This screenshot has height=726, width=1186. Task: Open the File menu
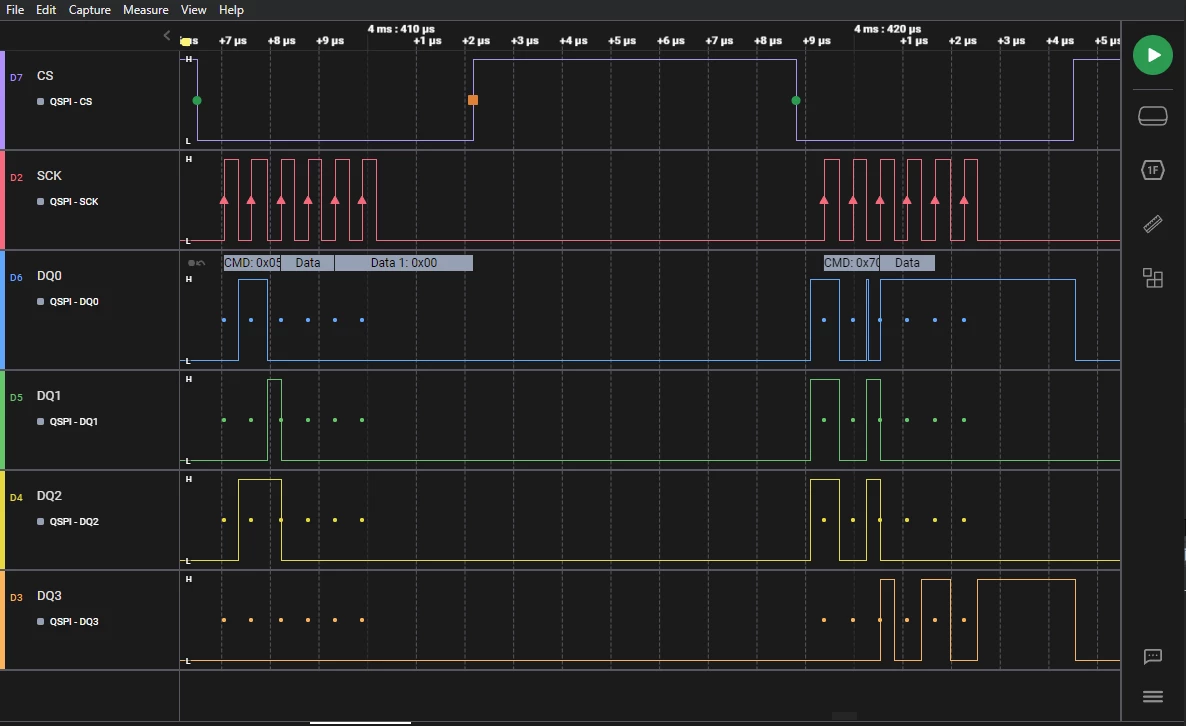tap(15, 10)
